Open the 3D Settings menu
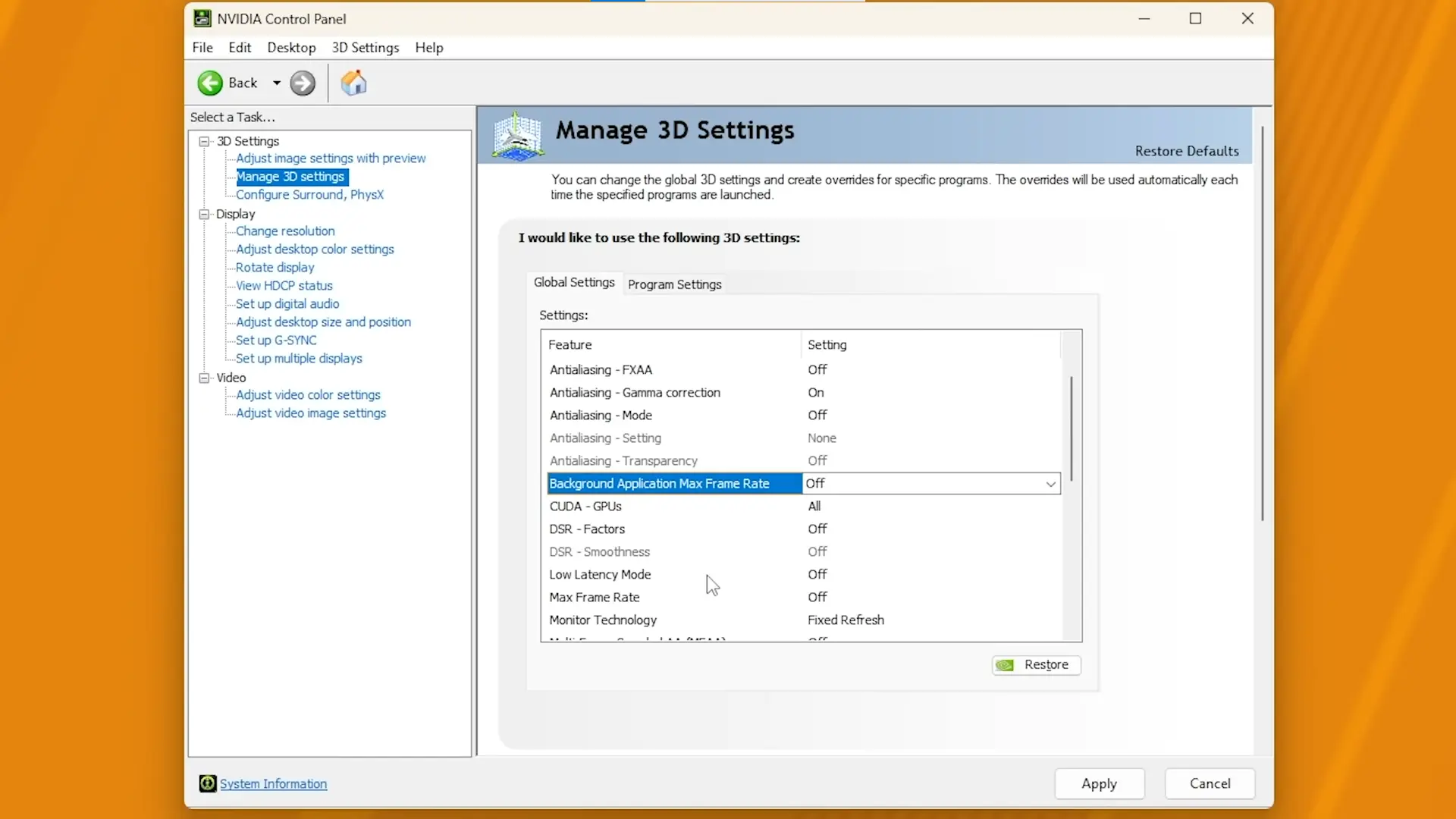The height and width of the screenshot is (819, 1456). 365,47
